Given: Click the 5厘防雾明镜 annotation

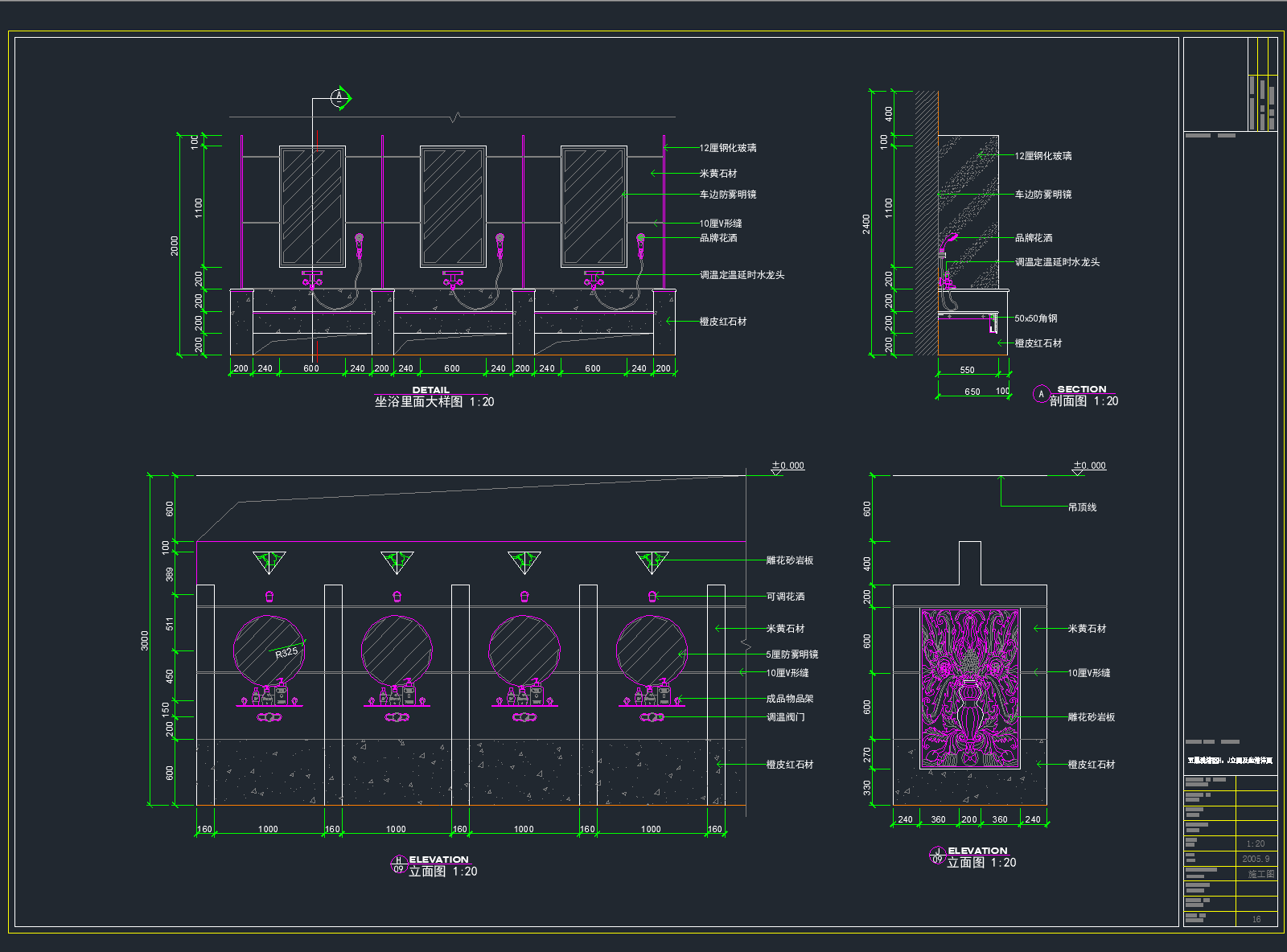Looking at the screenshot, I should (x=792, y=654).
